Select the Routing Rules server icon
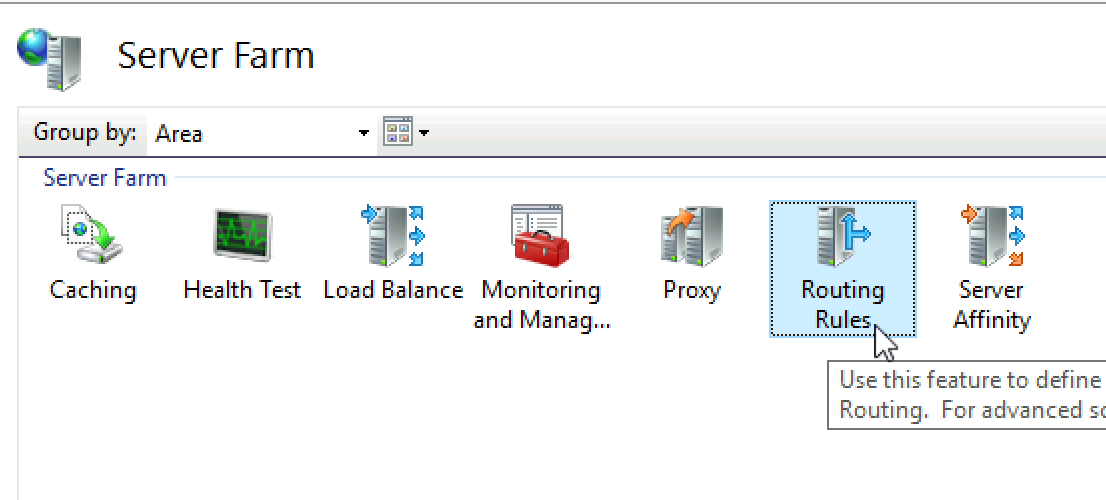This screenshot has width=1106, height=500. coord(843,236)
